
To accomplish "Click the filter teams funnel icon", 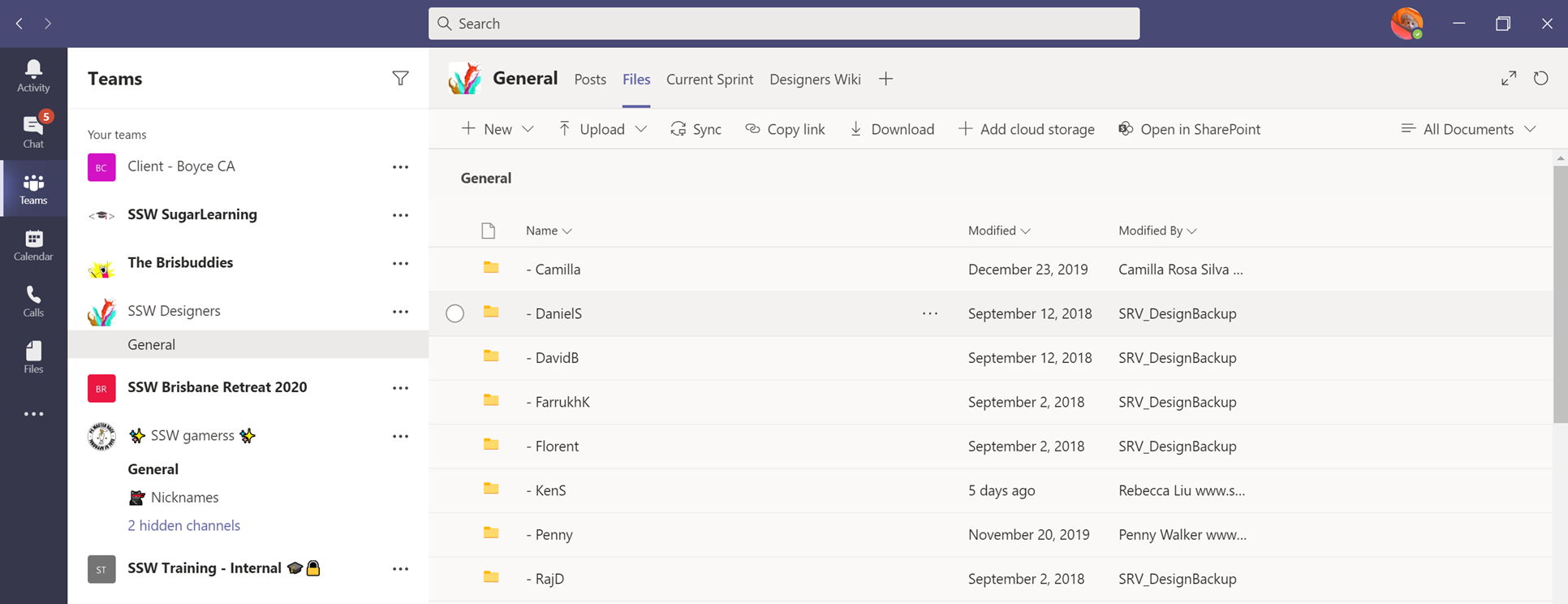I will pos(400,79).
